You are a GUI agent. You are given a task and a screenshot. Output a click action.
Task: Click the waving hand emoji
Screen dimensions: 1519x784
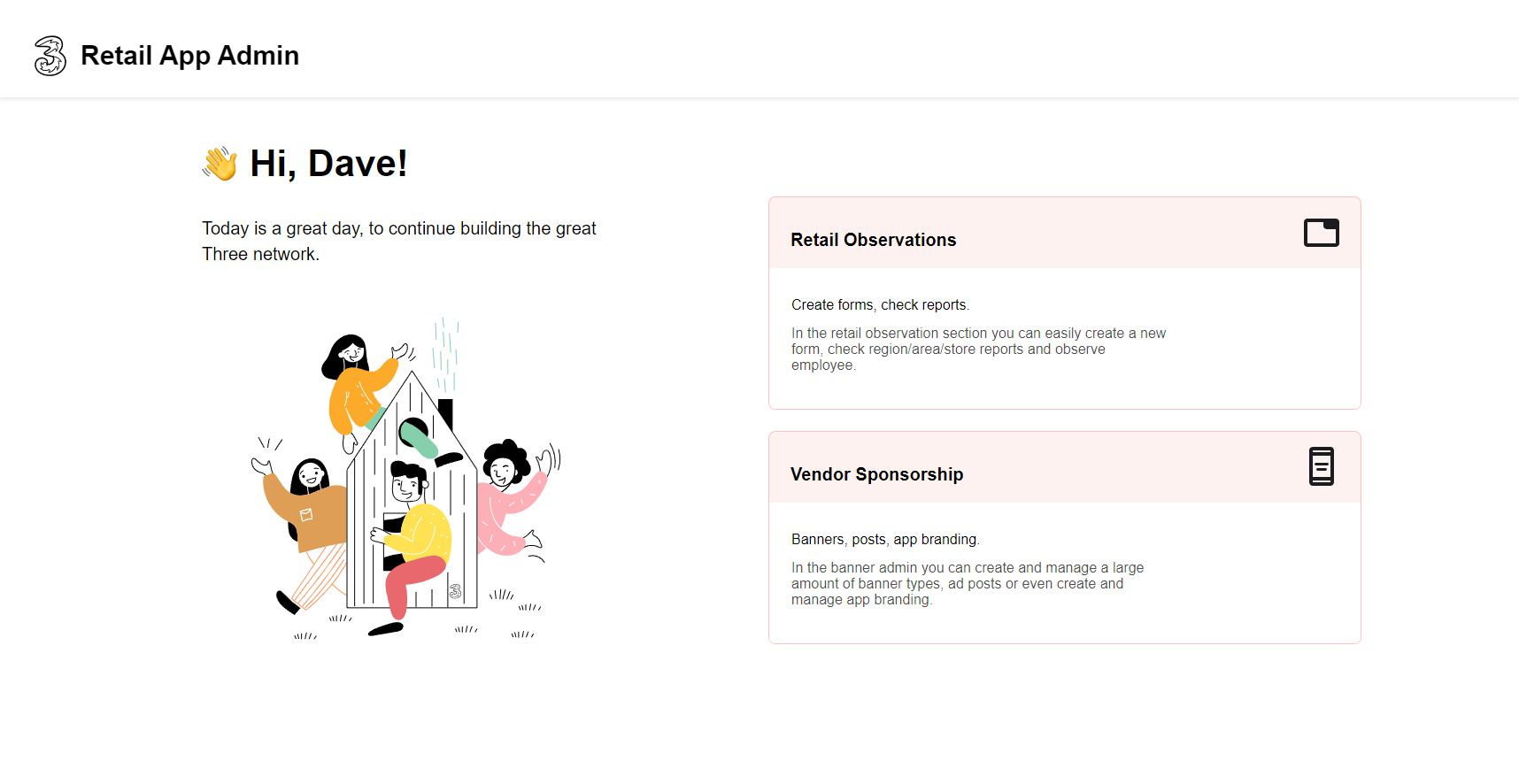click(x=220, y=164)
